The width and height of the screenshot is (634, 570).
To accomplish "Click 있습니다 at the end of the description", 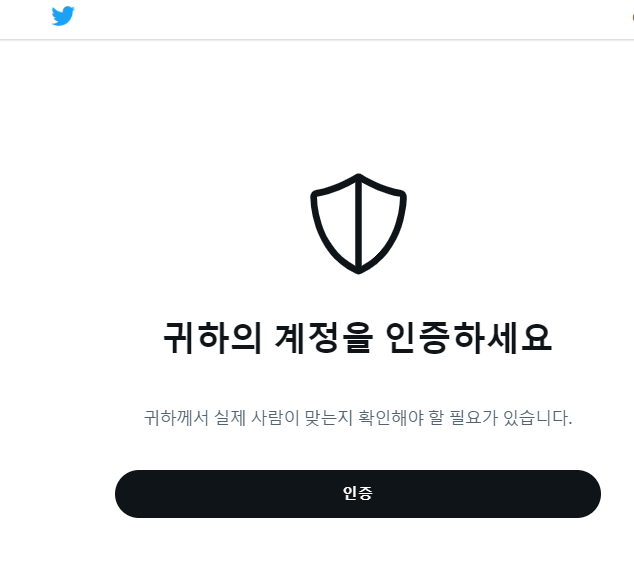I will [x=538, y=418].
